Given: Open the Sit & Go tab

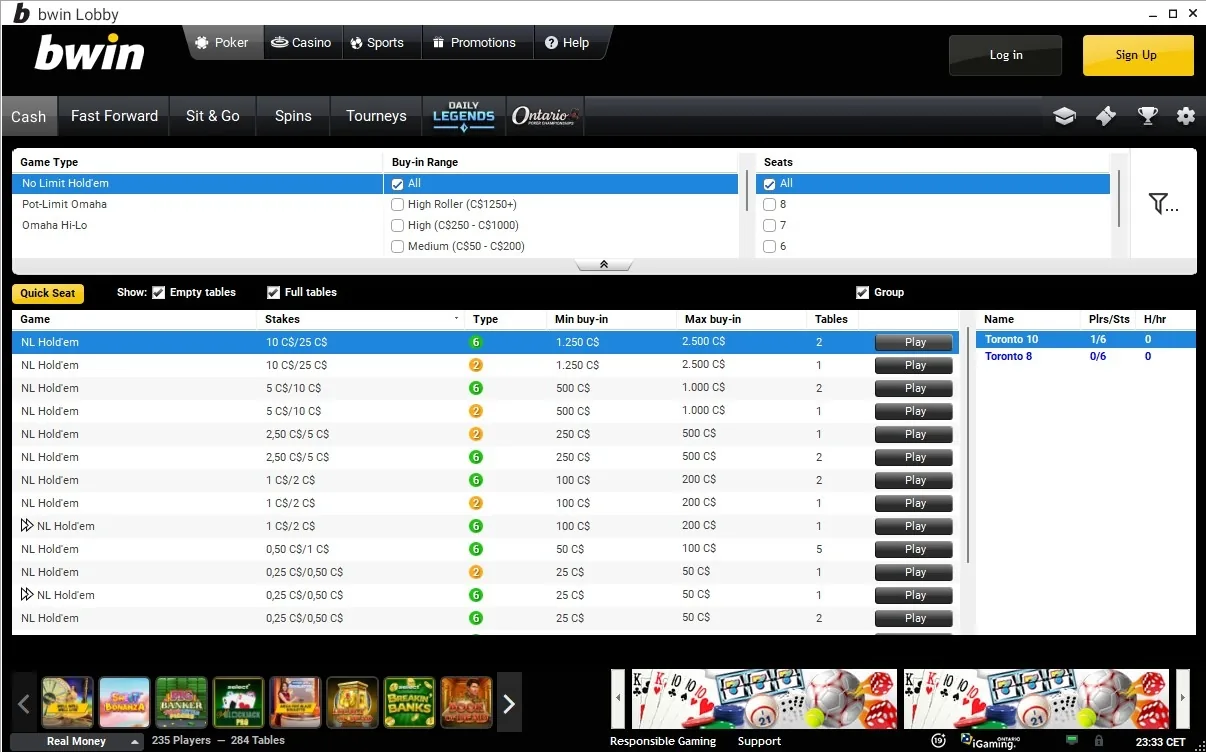Looking at the screenshot, I should (x=212, y=116).
